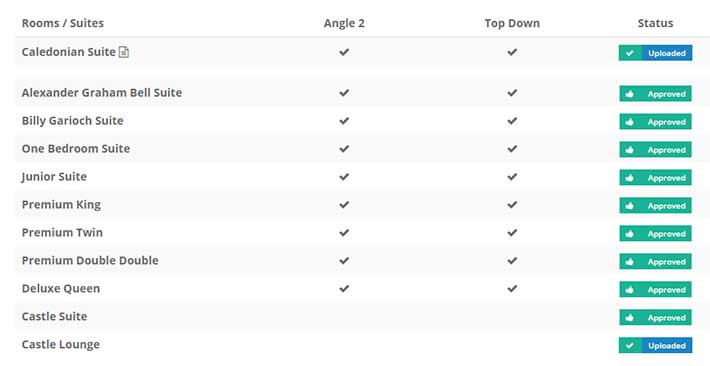Image resolution: width=710 pixels, height=366 pixels.
Task: Click the Angle 2 checkmark for Deluxe Queen
Action: point(344,289)
